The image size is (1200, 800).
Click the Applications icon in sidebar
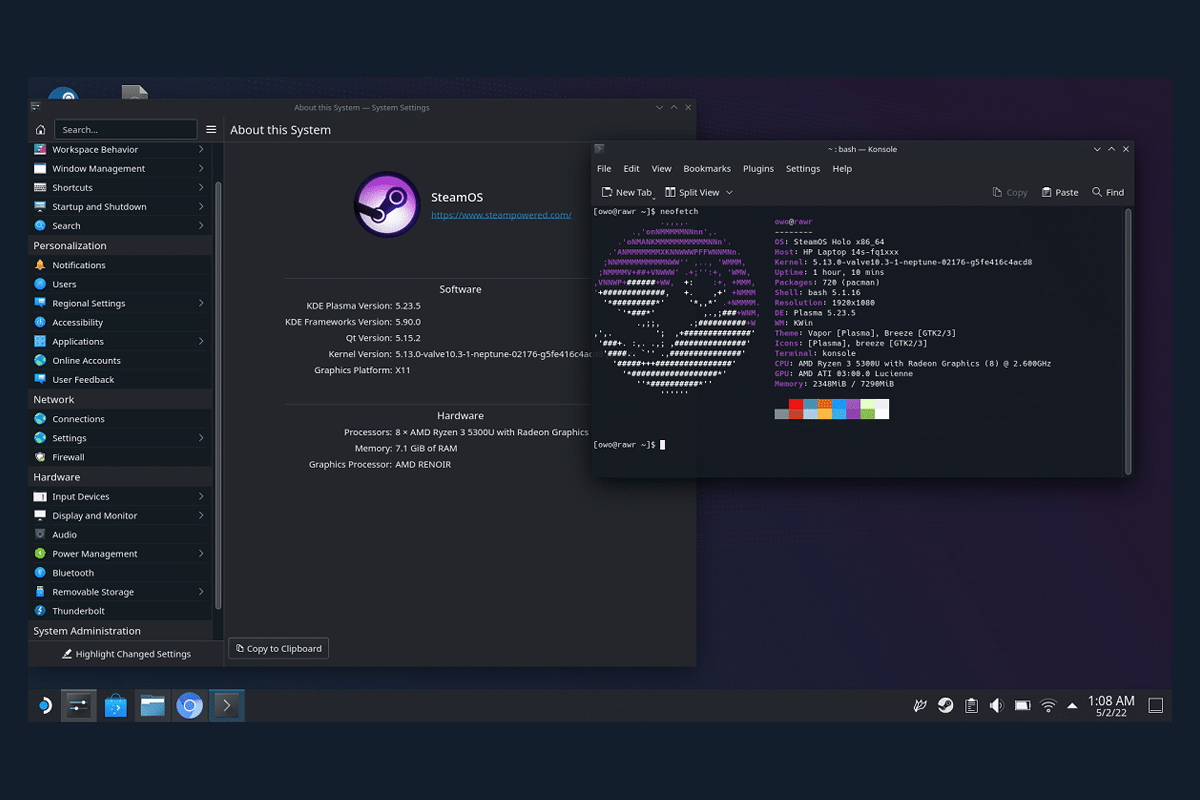point(40,341)
